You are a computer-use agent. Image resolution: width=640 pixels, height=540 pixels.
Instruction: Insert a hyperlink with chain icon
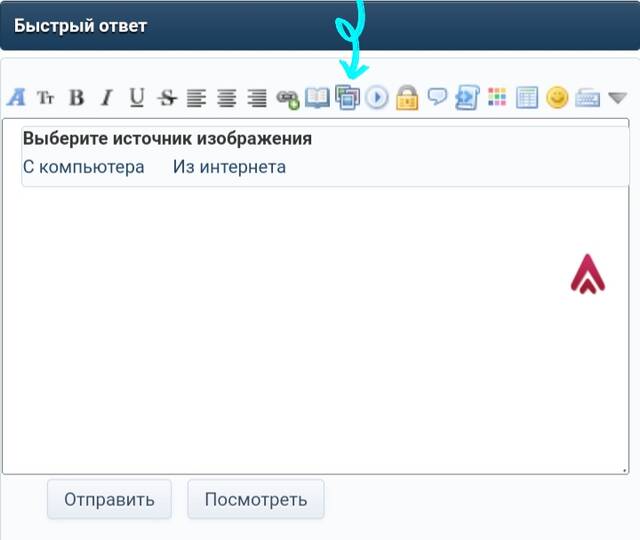(287, 98)
